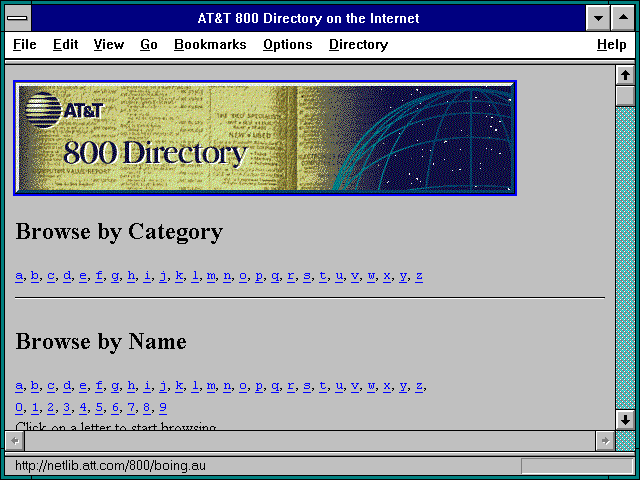
Task: Browse by Name letter d
Action: [x=67, y=385]
